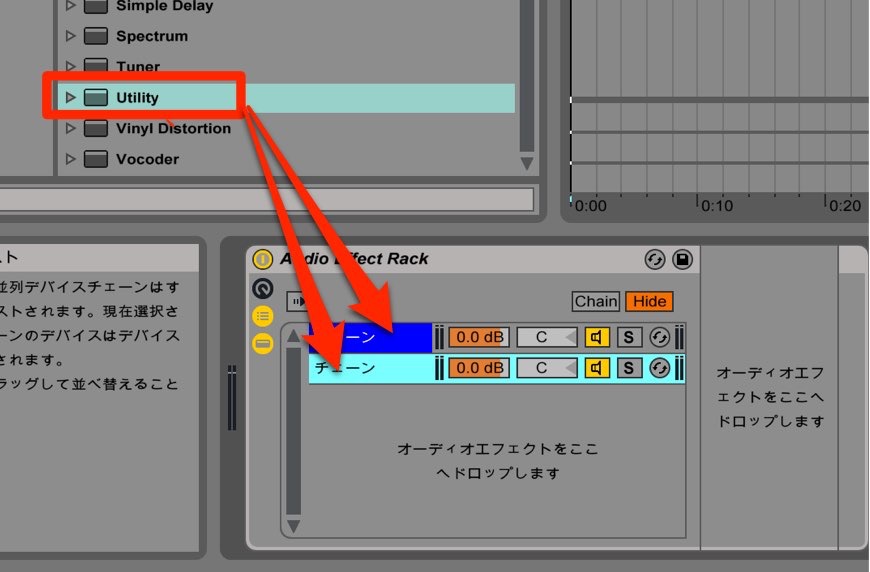Click browser scroll down arrow

click(527, 163)
